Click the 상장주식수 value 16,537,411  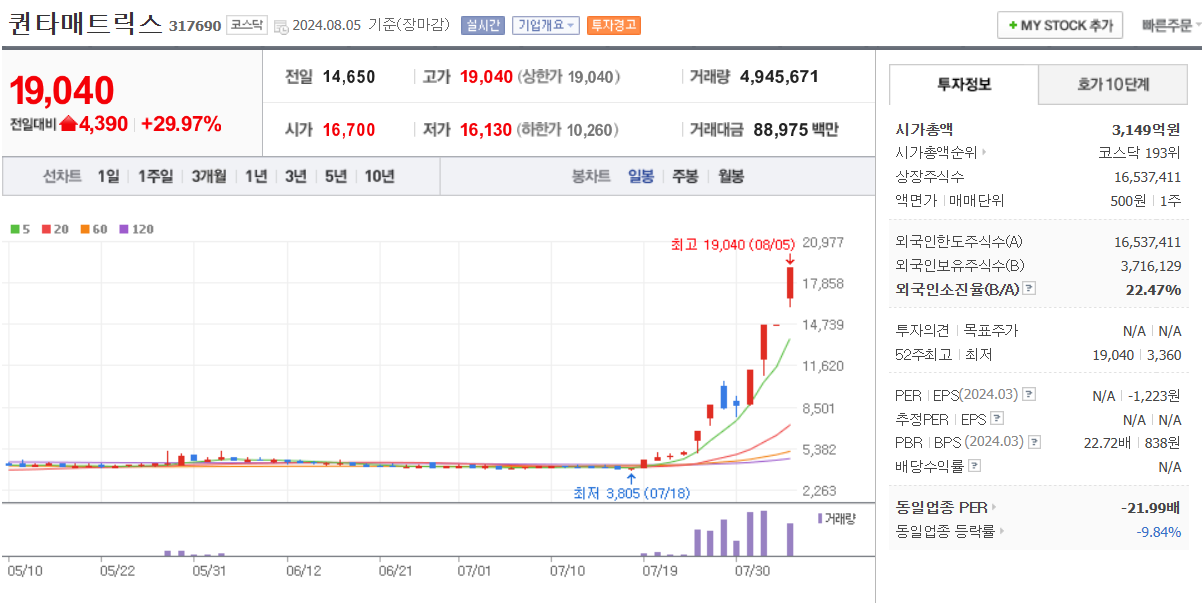pyautogui.click(x=1147, y=177)
